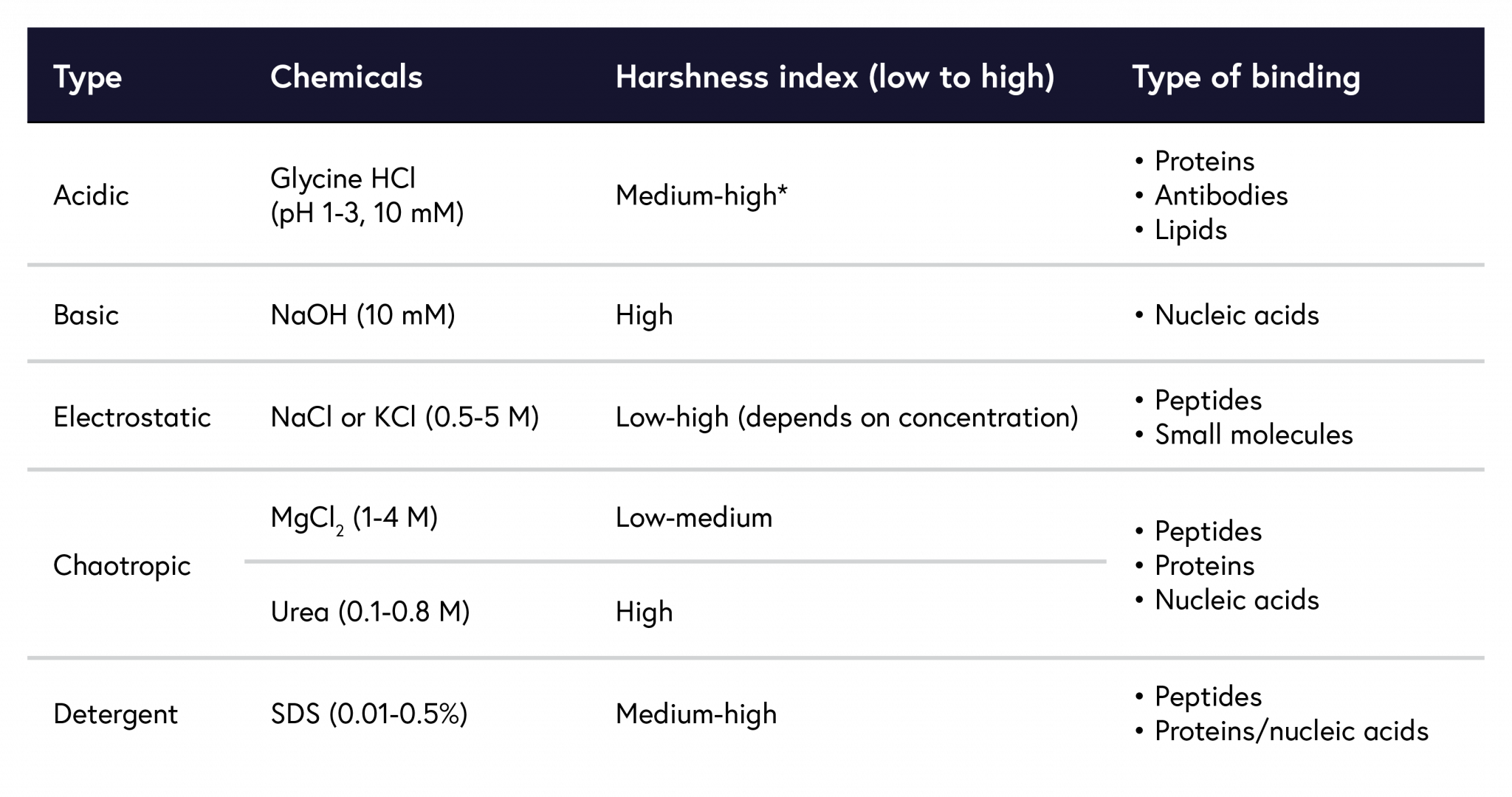Click the Type of binding header
Viewport: 1512px width, 797px height.
[1245, 77]
